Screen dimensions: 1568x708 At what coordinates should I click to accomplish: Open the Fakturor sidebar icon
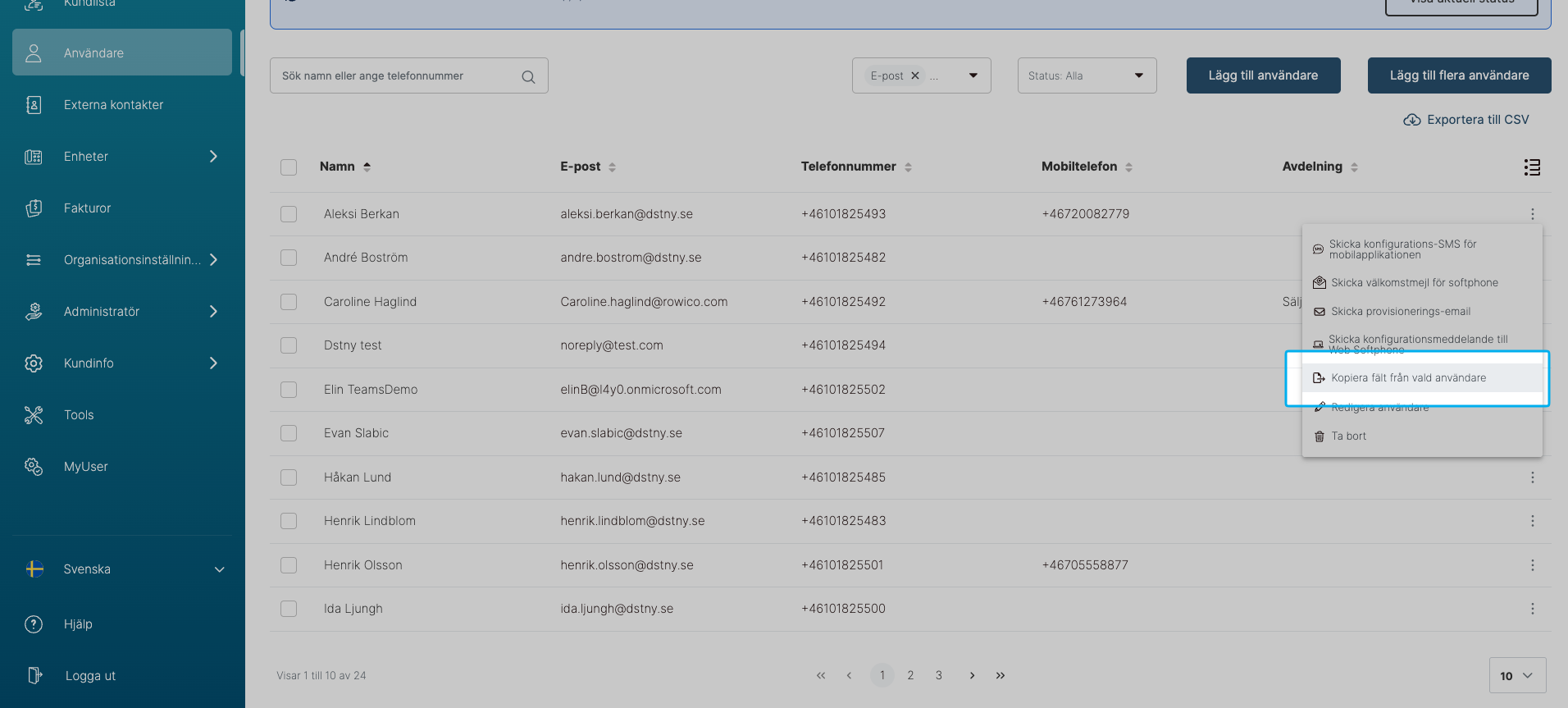[x=34, y=208]
